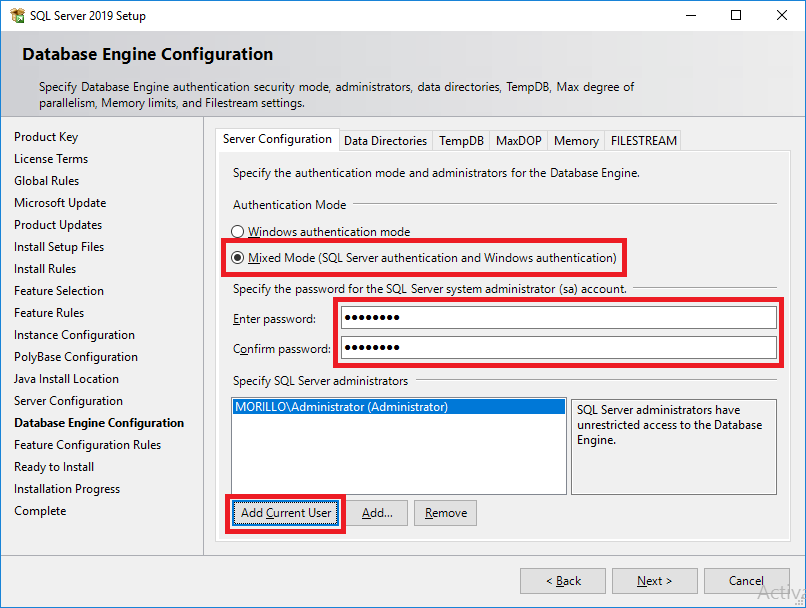Close the SQL Server 2019 Setup window
The image size is (806, 608).
pos(781,15)
